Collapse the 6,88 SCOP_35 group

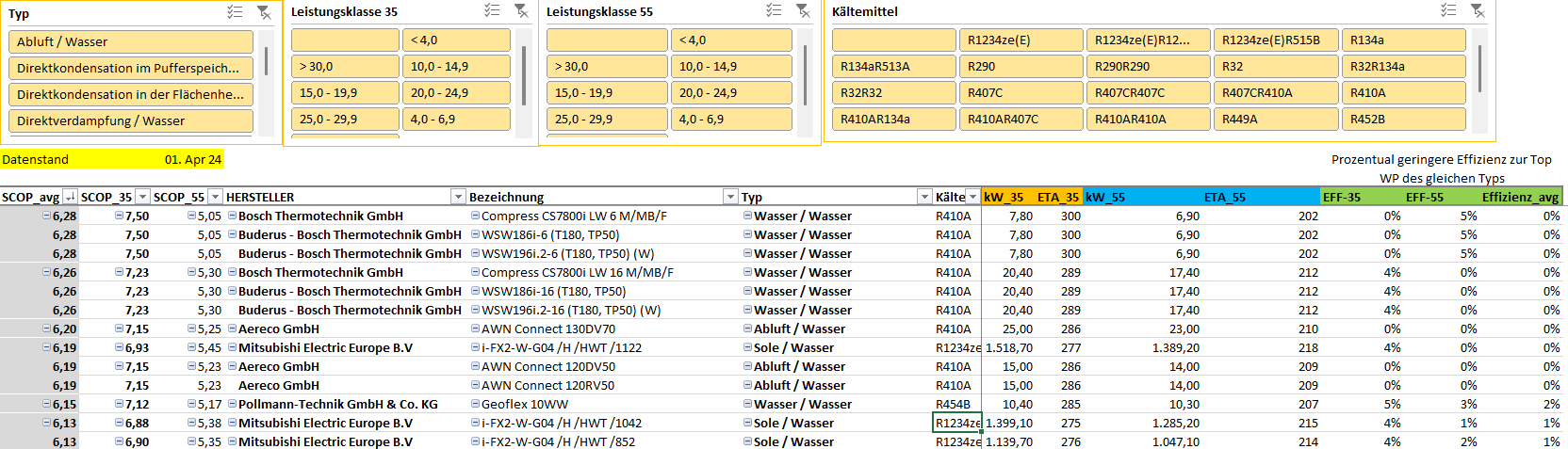(x=120, y=423)
